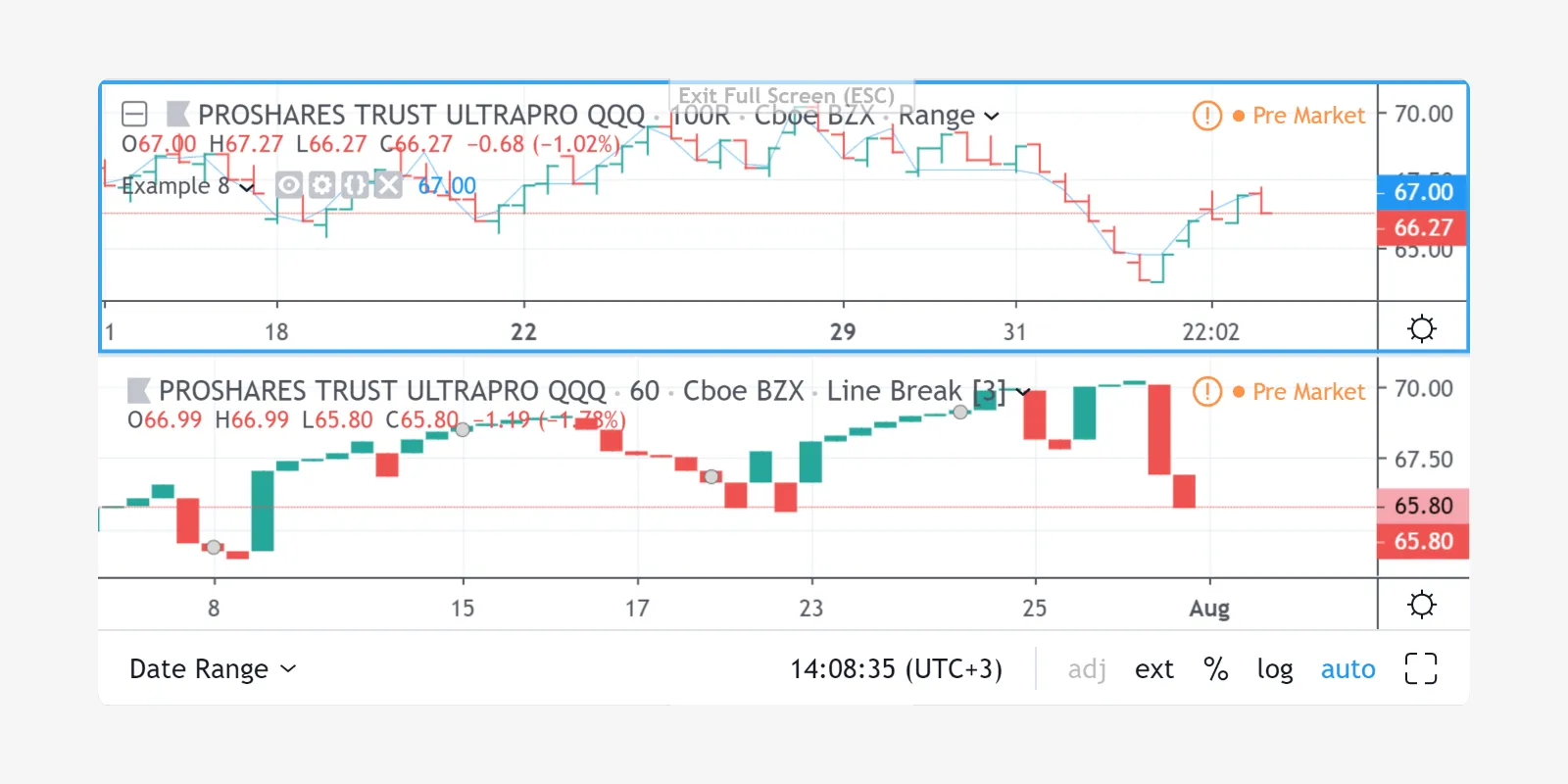Toggle the log scale option
Screen dimensions: 1568x784
(1274, 668)
